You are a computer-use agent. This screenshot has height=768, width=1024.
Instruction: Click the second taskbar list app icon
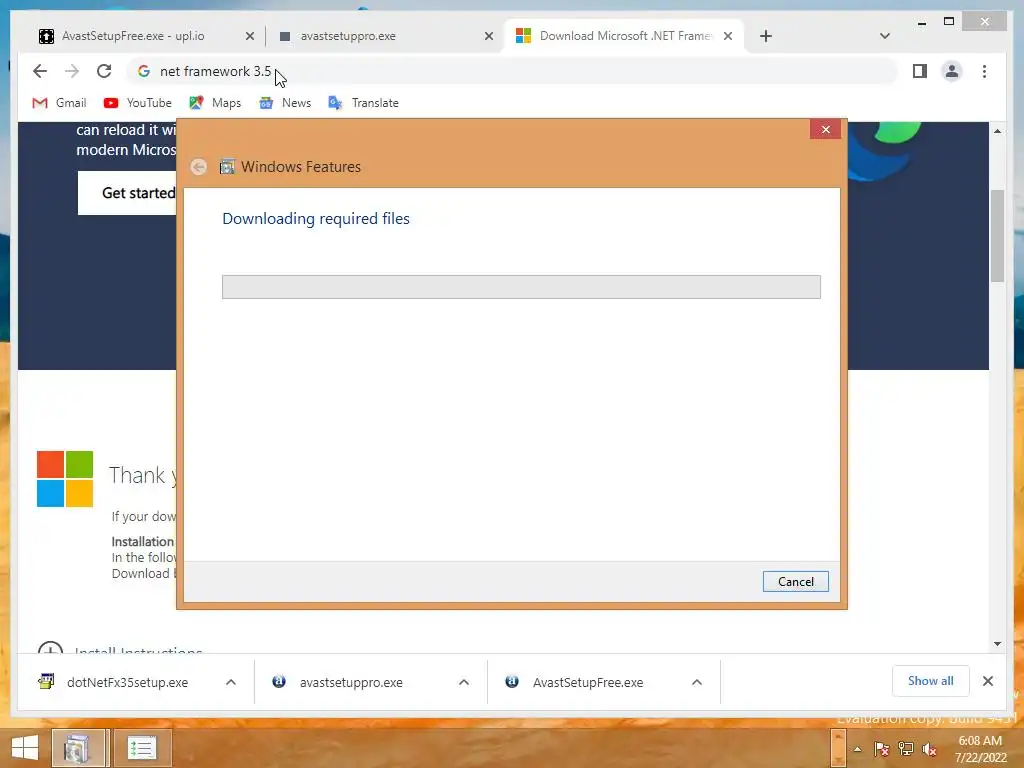click(142, 748)
